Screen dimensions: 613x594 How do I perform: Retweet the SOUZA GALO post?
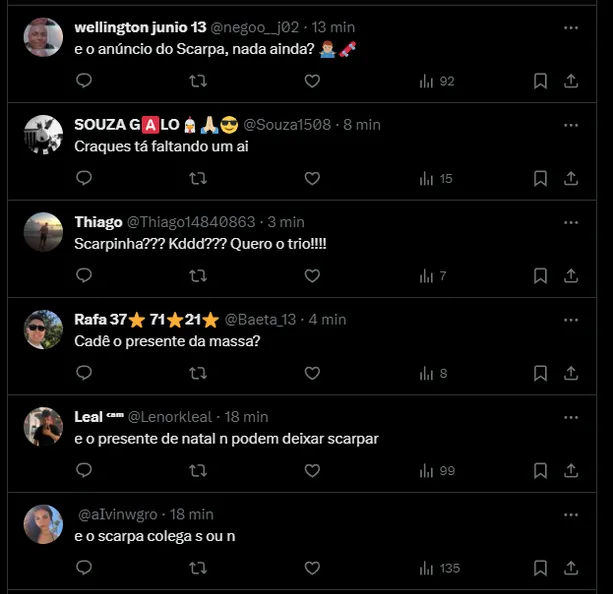click(198, 179)
